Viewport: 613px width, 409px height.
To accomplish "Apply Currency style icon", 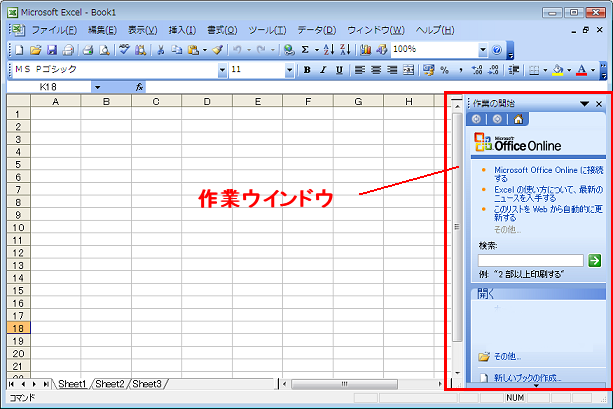I will [428, 70].
